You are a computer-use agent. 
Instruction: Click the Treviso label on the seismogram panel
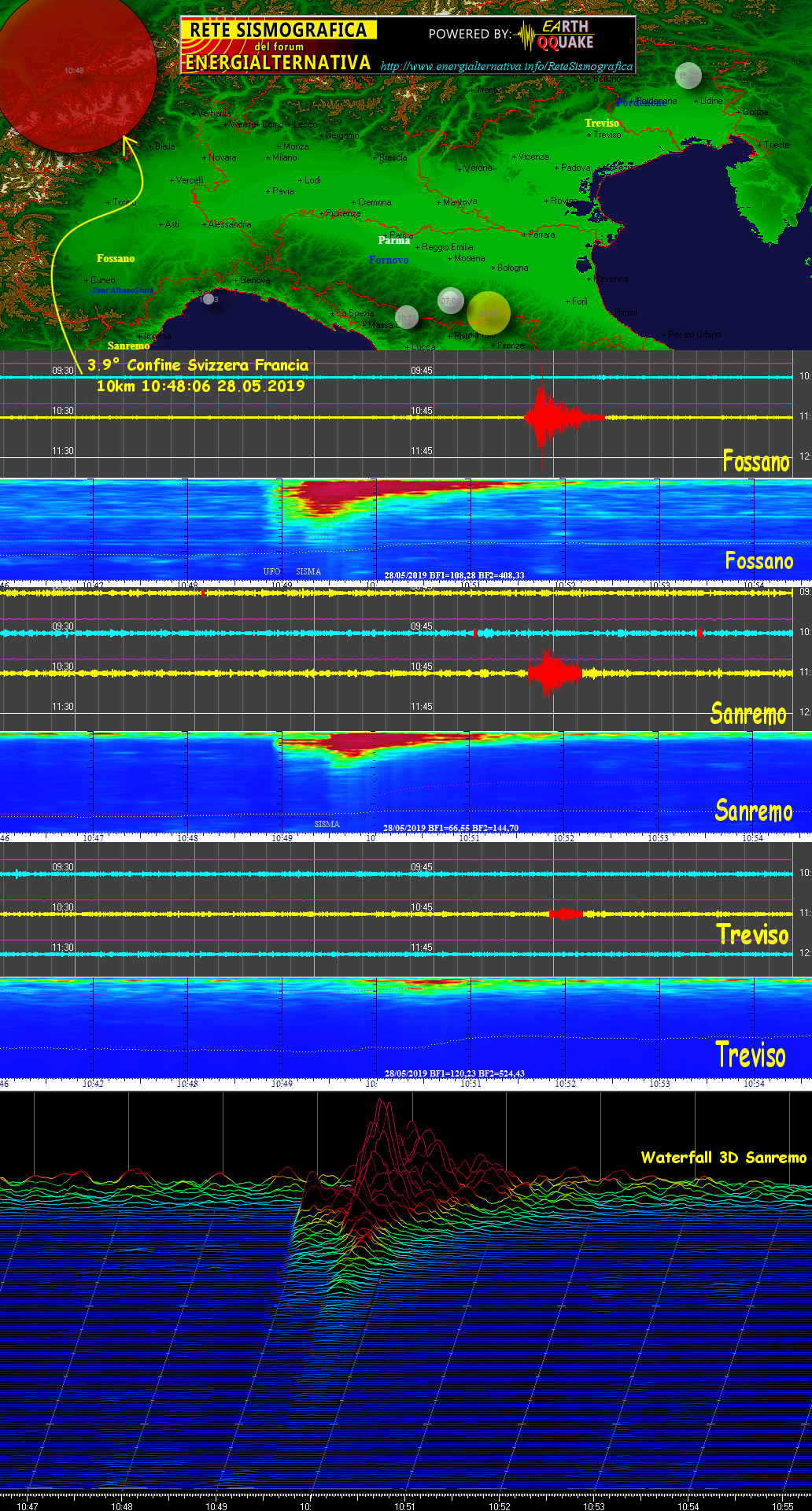[752, 935]
